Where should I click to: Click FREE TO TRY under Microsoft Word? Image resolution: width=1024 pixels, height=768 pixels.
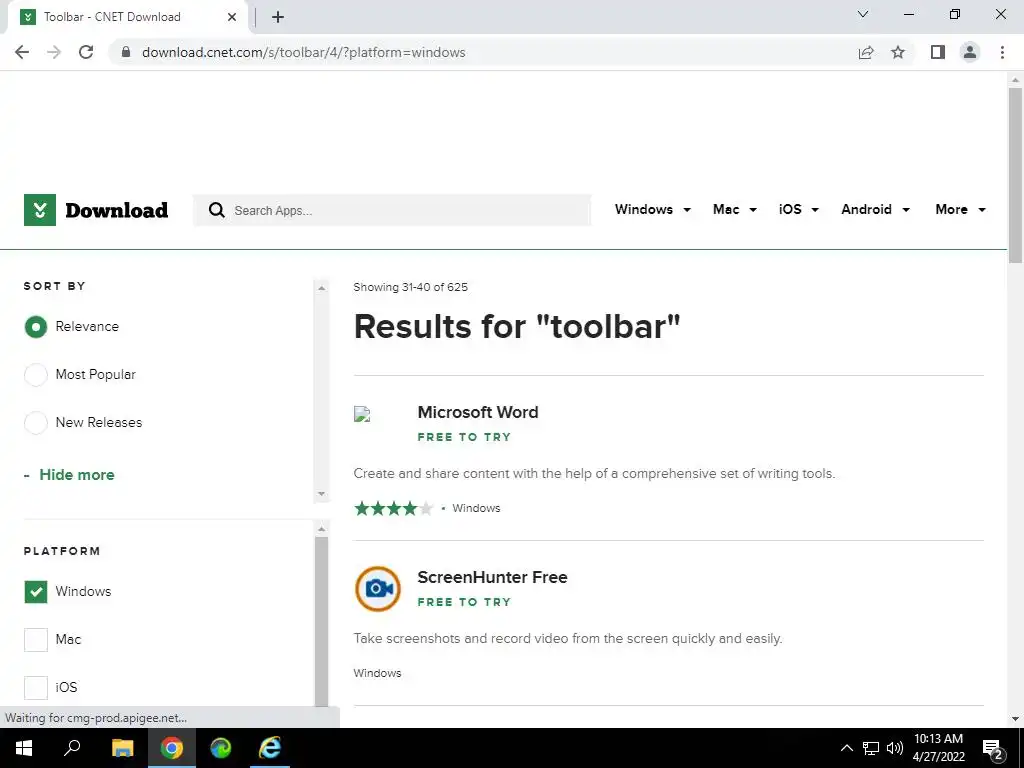point(464,437)
